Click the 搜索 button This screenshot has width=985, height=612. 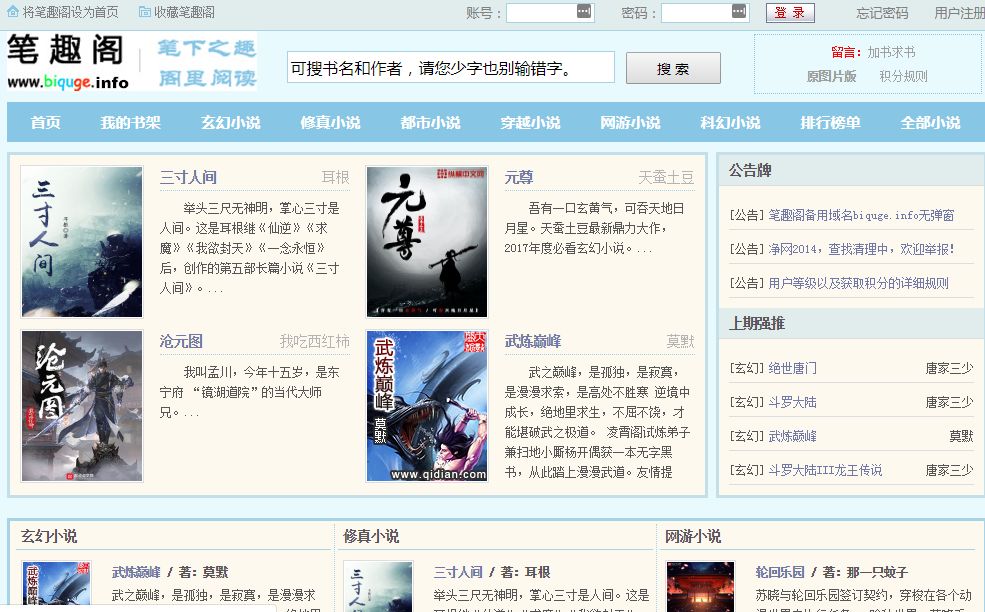(673, 68)
